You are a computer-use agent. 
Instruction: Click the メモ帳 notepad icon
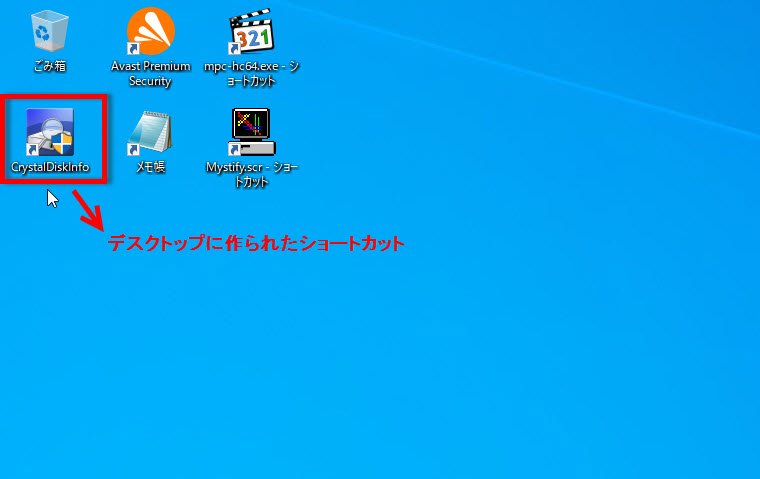(x=150, y=132)
